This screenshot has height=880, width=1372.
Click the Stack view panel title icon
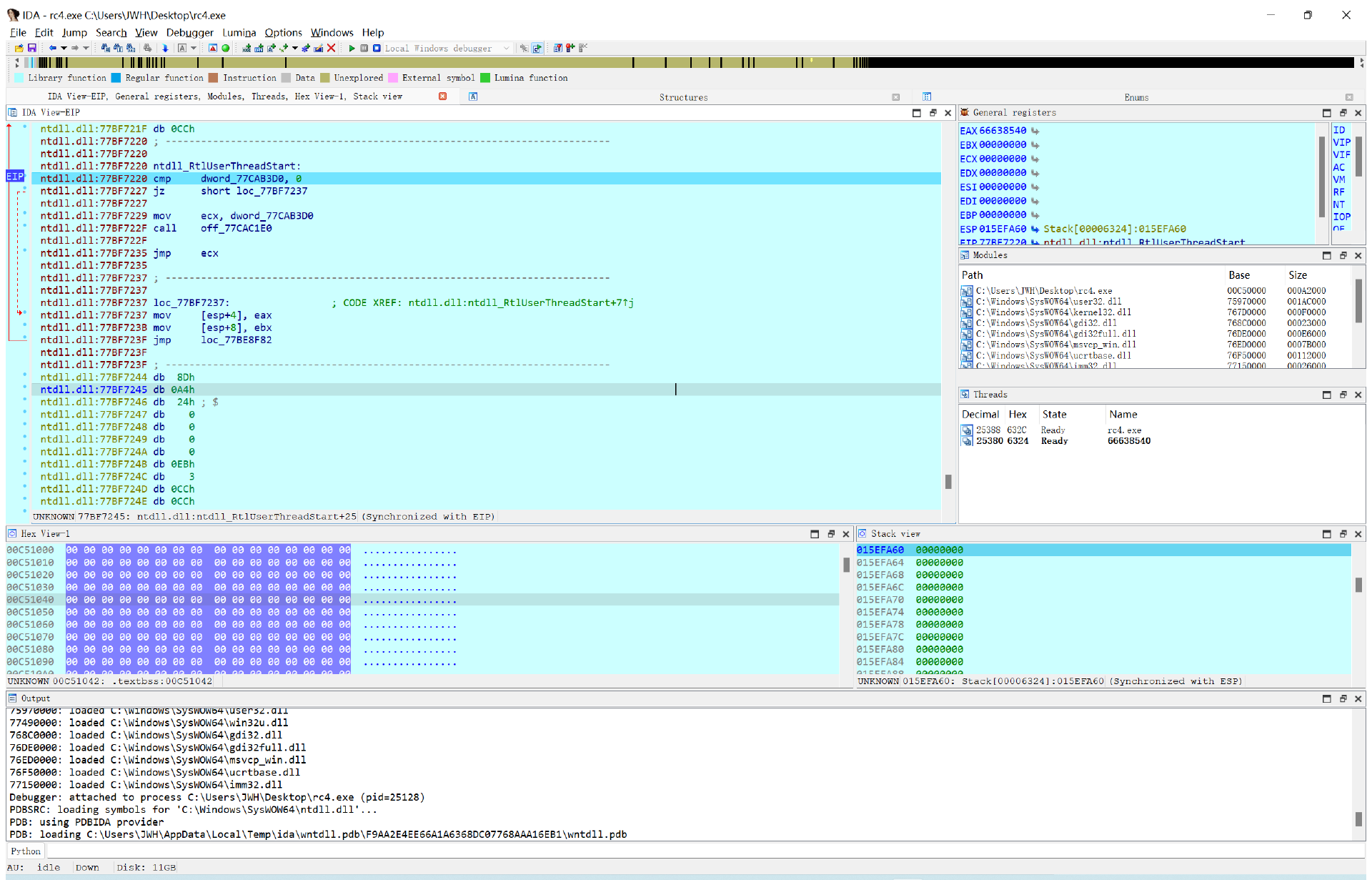click(863, 534)
